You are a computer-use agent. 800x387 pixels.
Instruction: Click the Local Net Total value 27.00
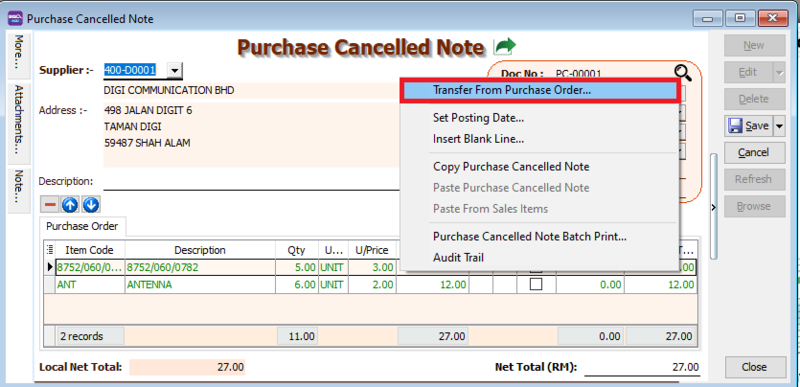coord(187,367)
